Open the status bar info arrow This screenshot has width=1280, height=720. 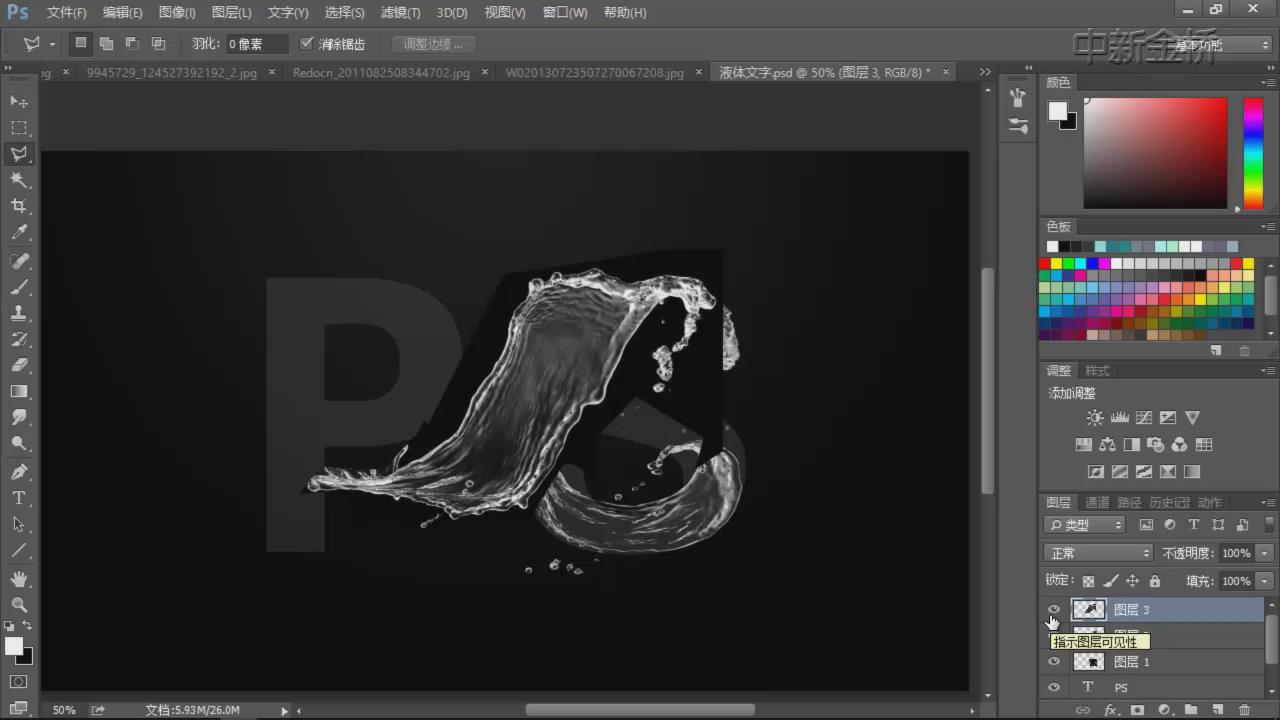click(285, 710)
